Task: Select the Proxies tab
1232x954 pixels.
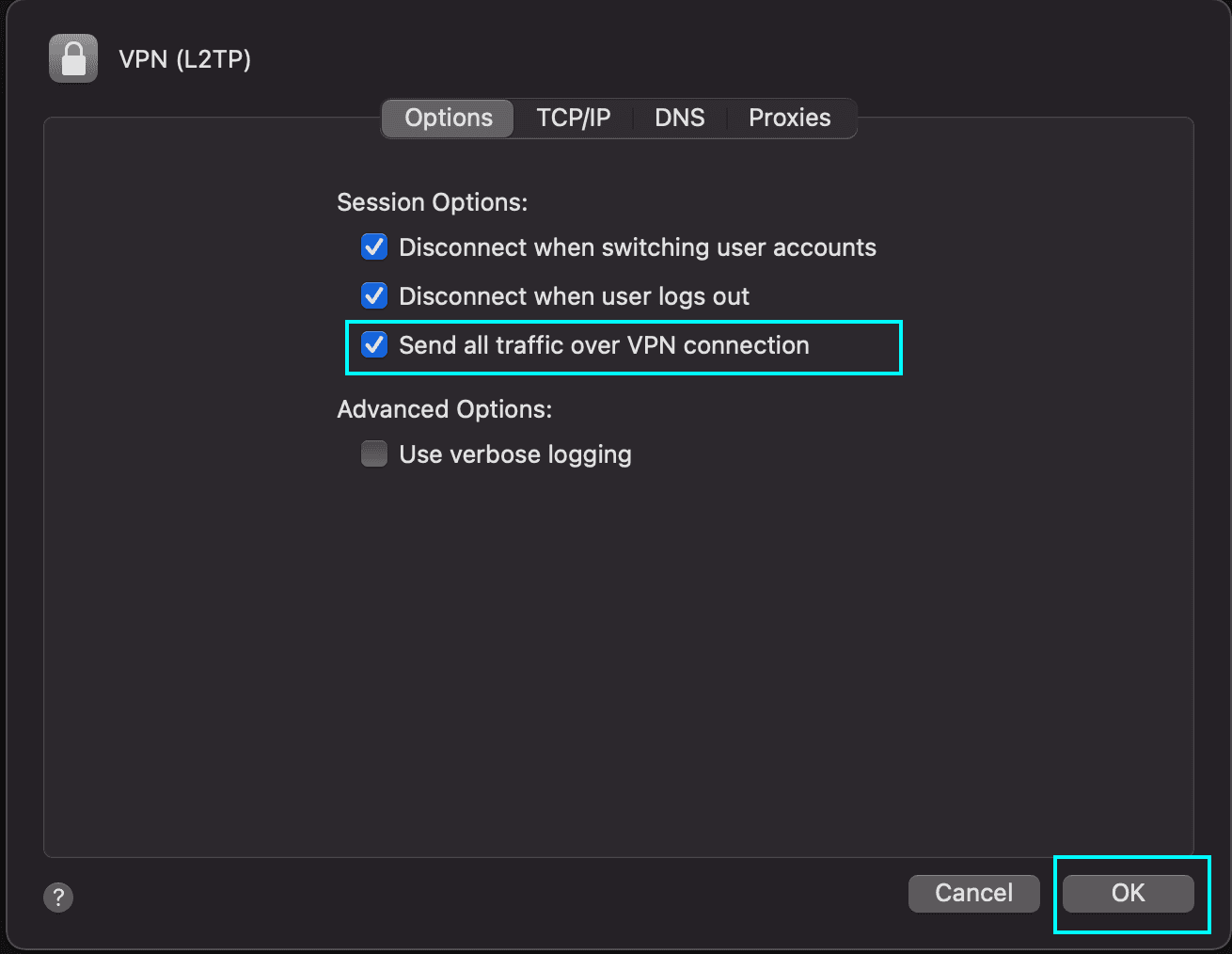Action: (x=789, y=118)
